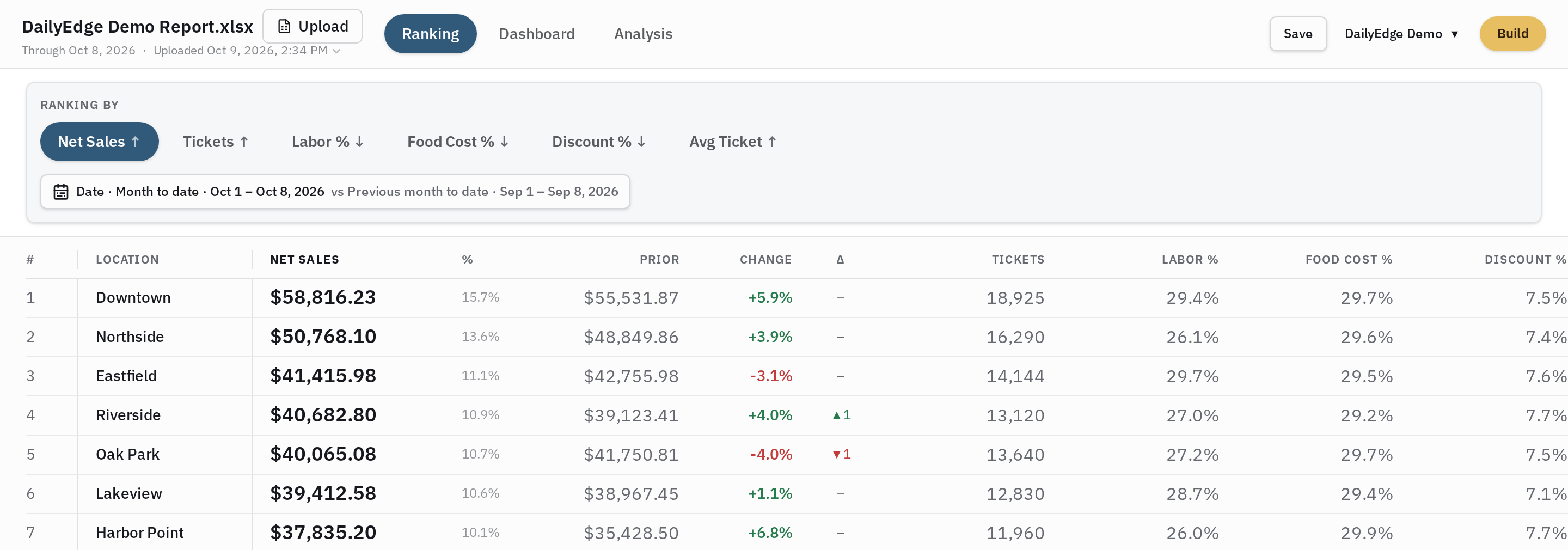Image resolution: width=1568 pixels, height=550 pixels.
Task: Open the Ranking tab
Action: coord(430,34)
